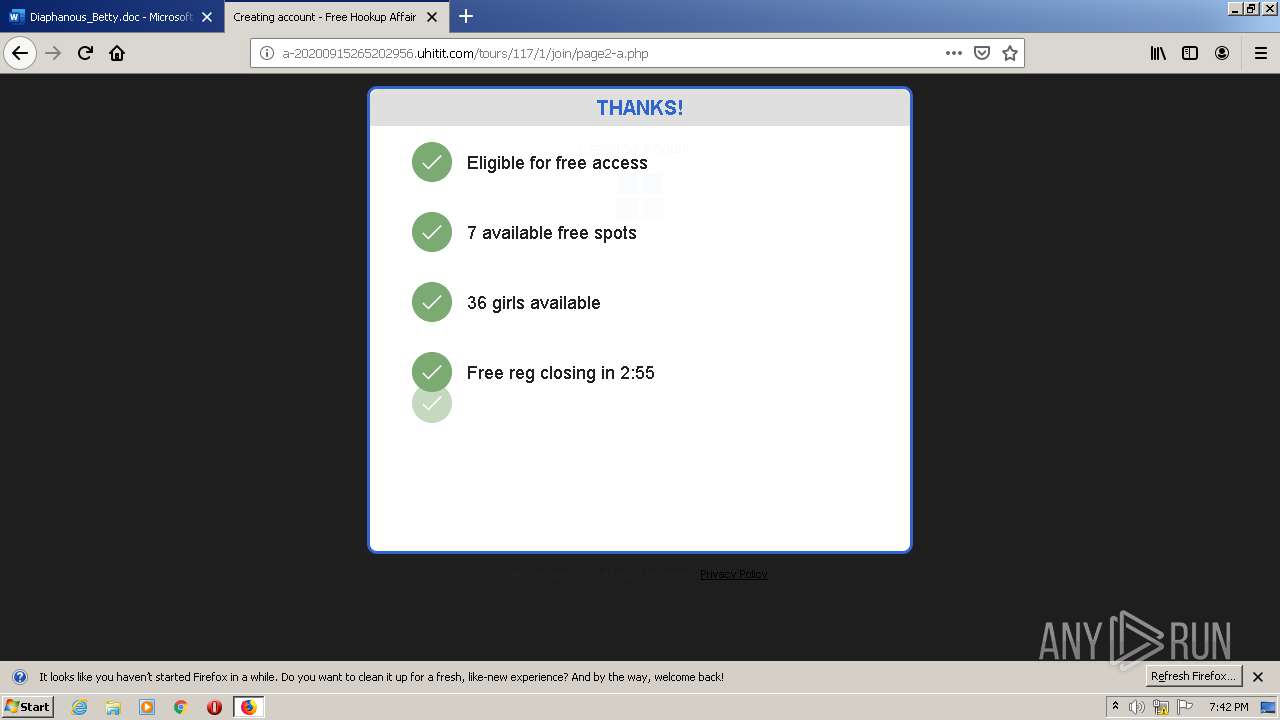Minimize the Firefox window
Viewport: 1280px width, 720px height.
1236,8
